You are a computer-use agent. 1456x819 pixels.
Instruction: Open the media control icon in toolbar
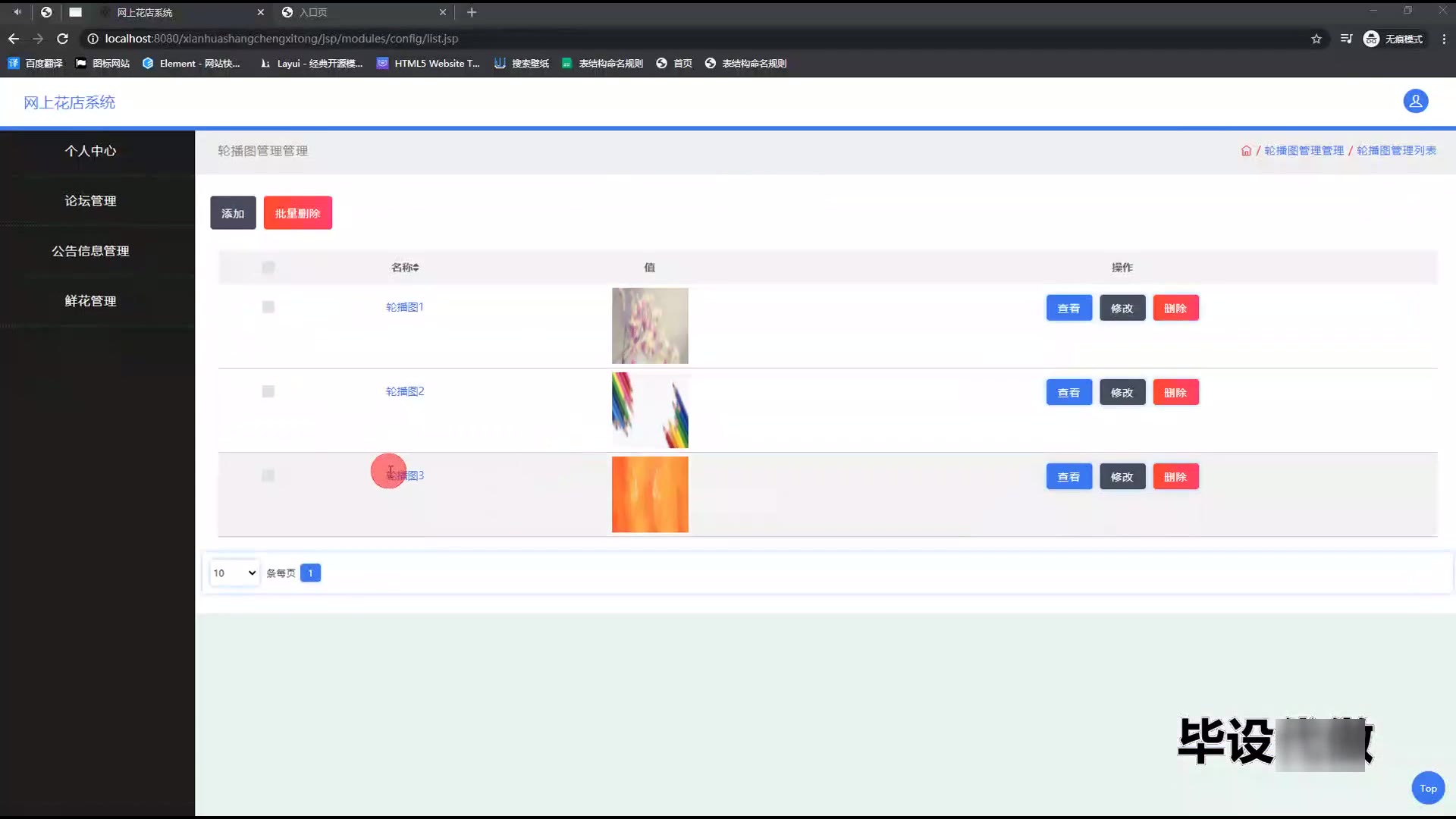[1346, 39]
